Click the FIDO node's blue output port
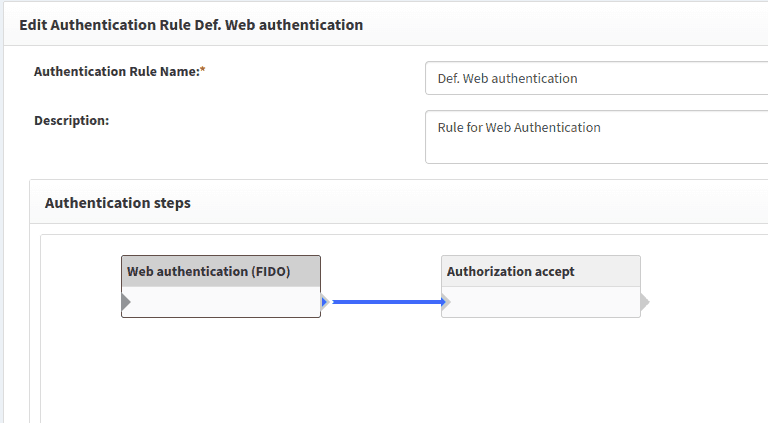This screenshot has width=768, height=423. 324,302
